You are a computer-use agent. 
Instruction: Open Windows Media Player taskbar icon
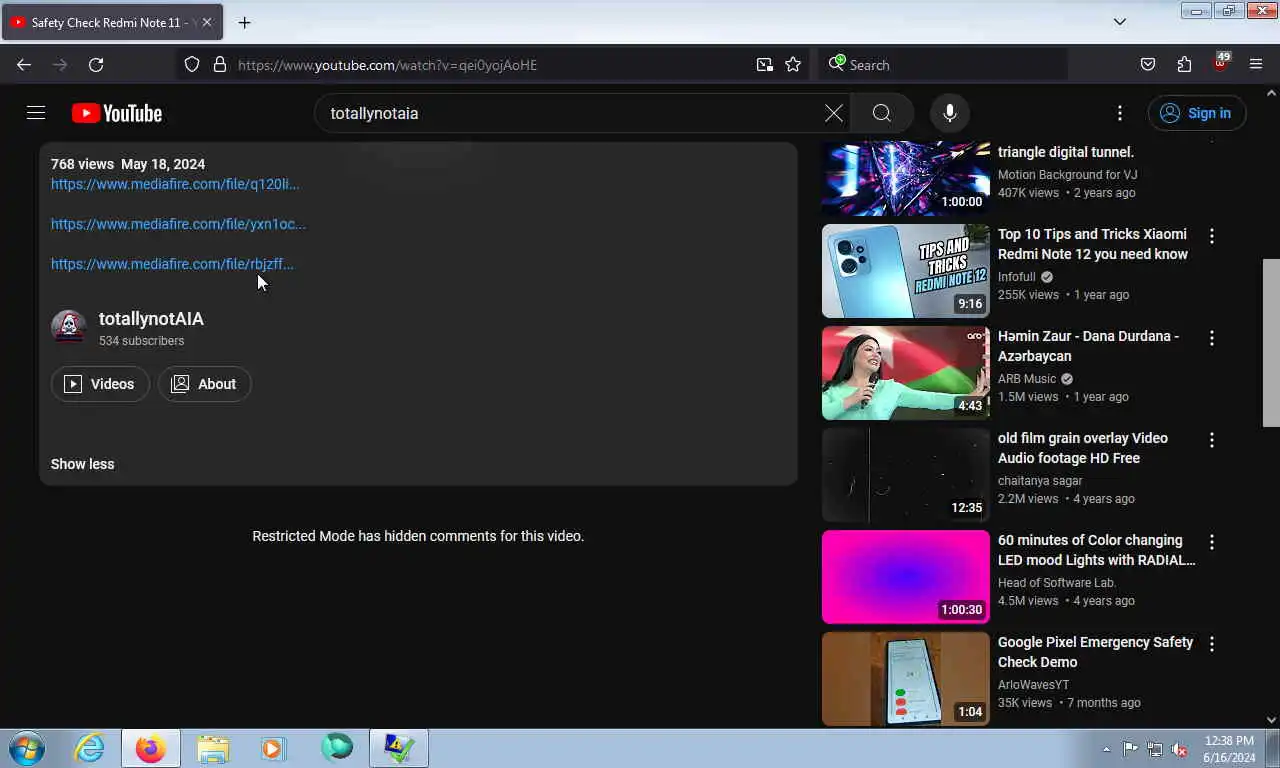point(273,748)
